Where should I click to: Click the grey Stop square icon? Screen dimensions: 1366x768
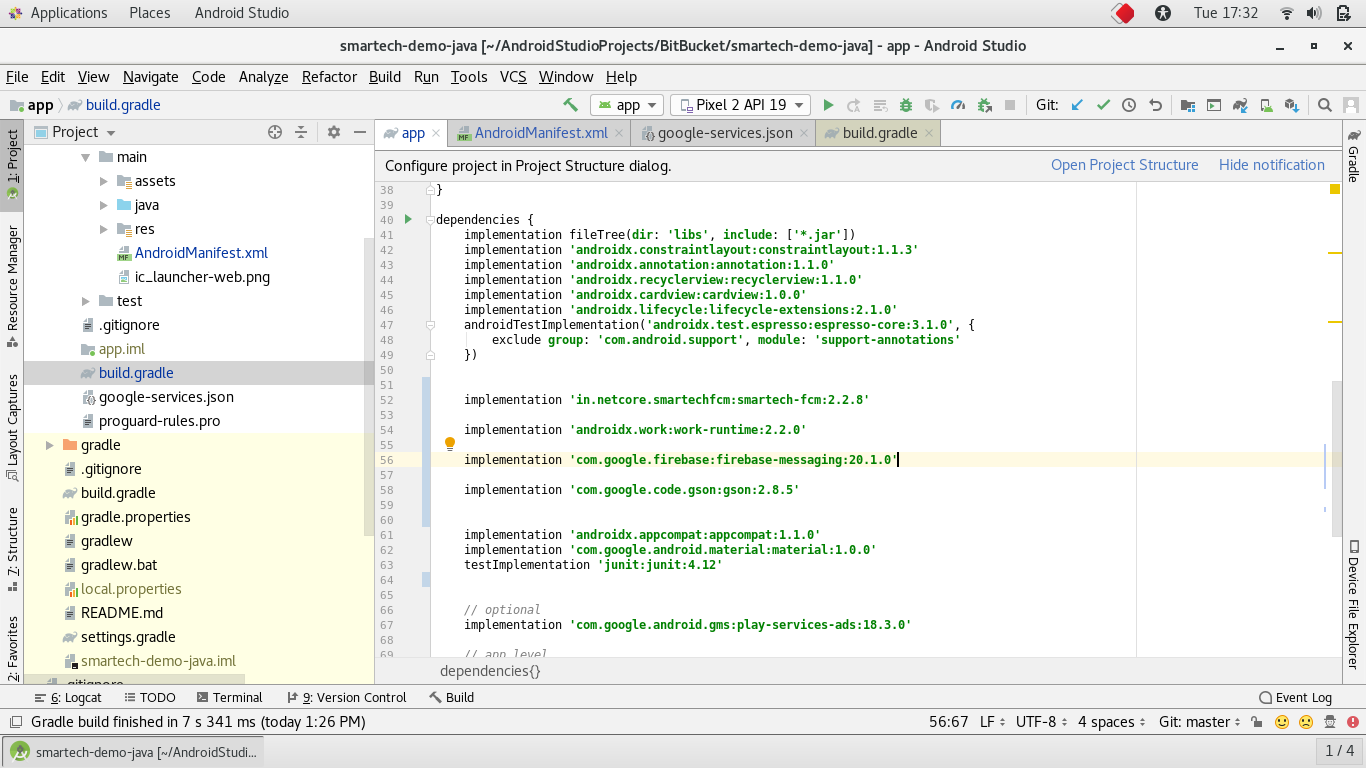[x=1010, y=105]
